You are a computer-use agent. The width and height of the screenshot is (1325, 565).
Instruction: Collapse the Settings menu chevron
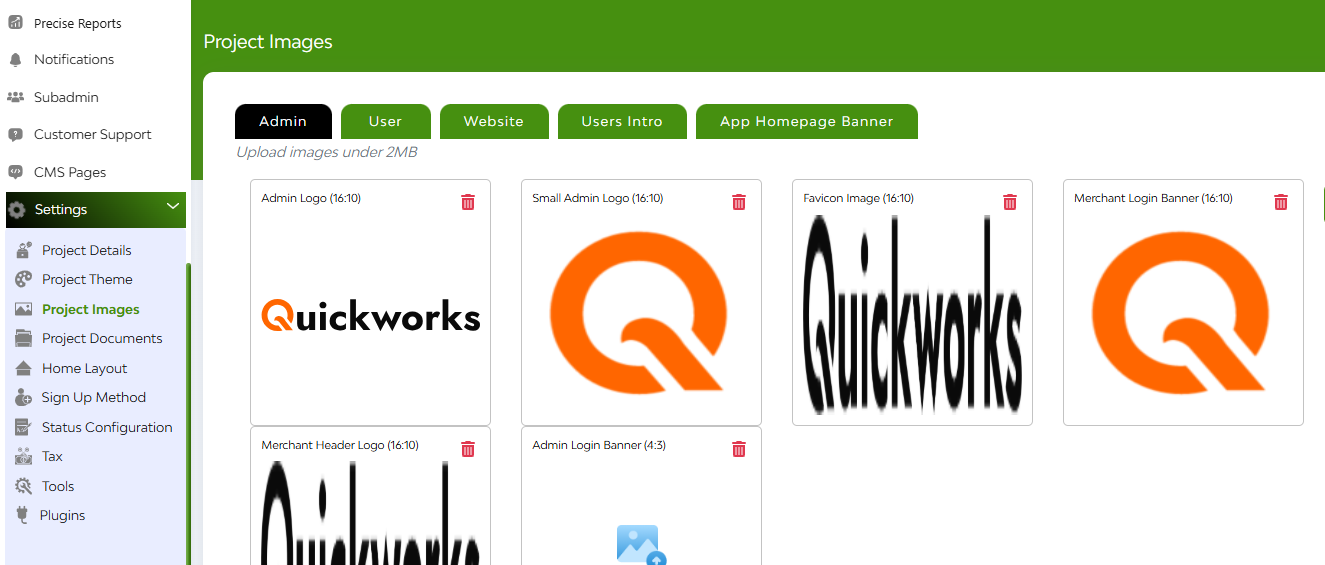point(173,207)
